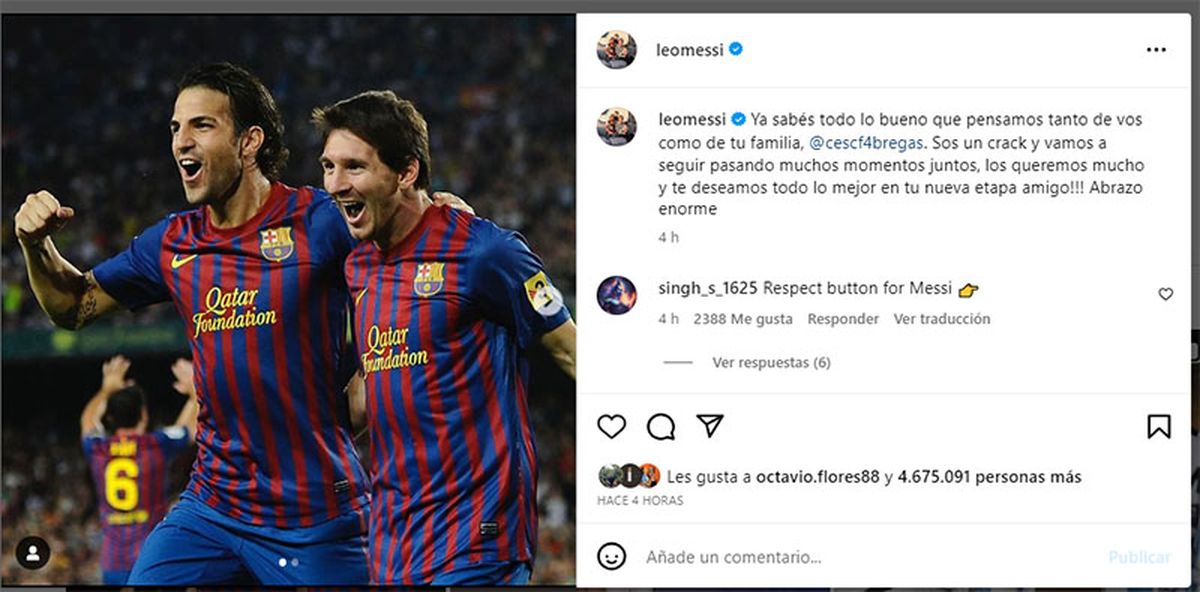
Task: Share the post with paper plane icon
Action: click(709, 426)
